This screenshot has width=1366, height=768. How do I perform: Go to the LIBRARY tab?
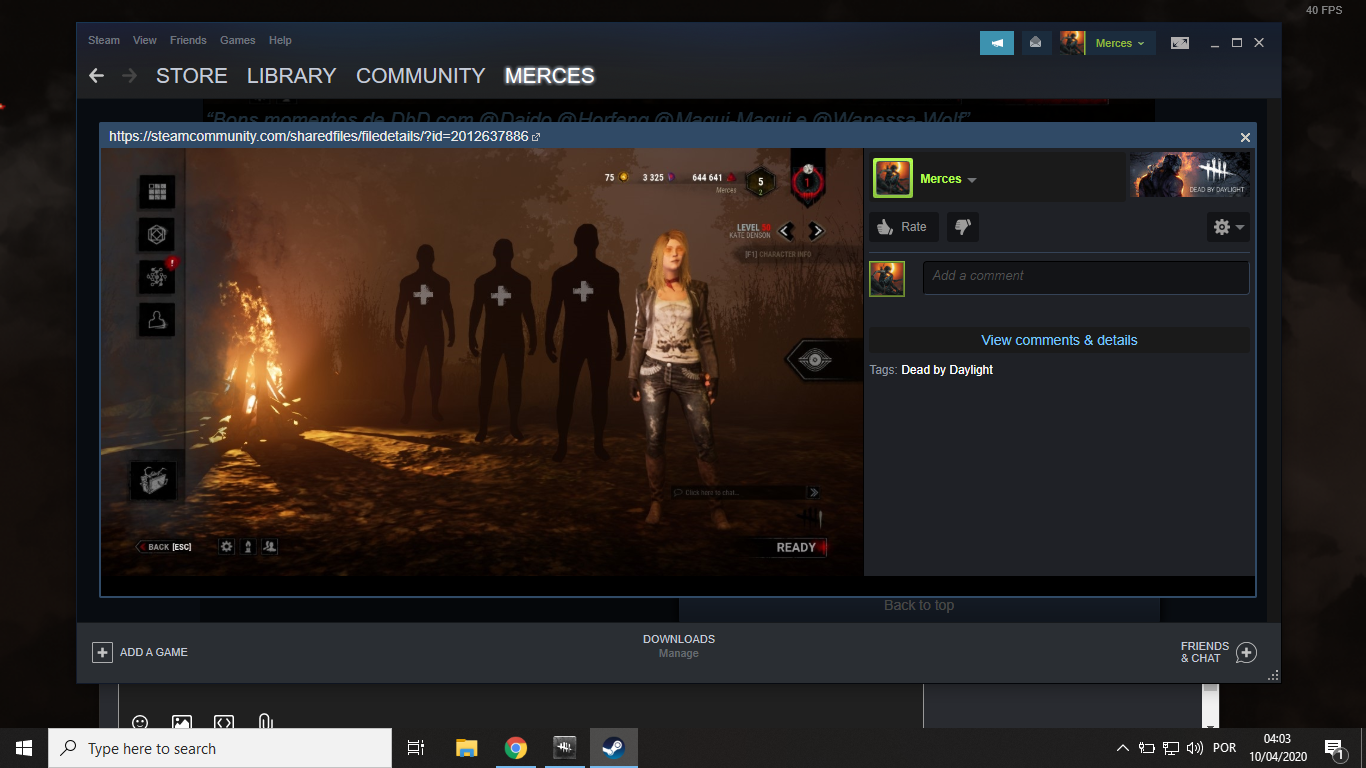[x=291, y=76]
